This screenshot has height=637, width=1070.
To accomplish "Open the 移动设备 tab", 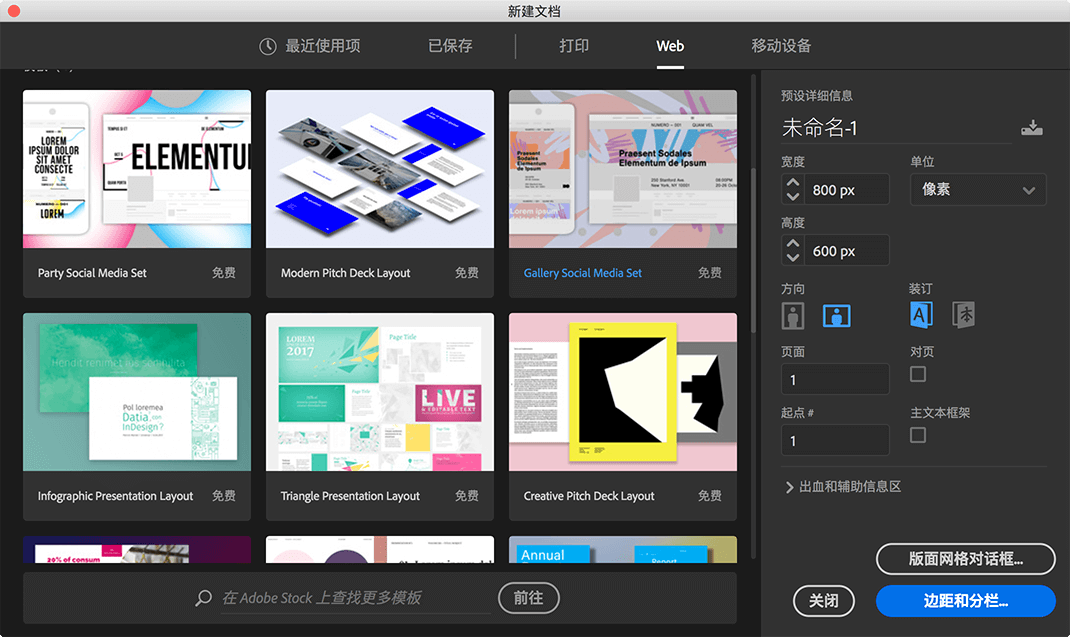I will pos(781,46).
